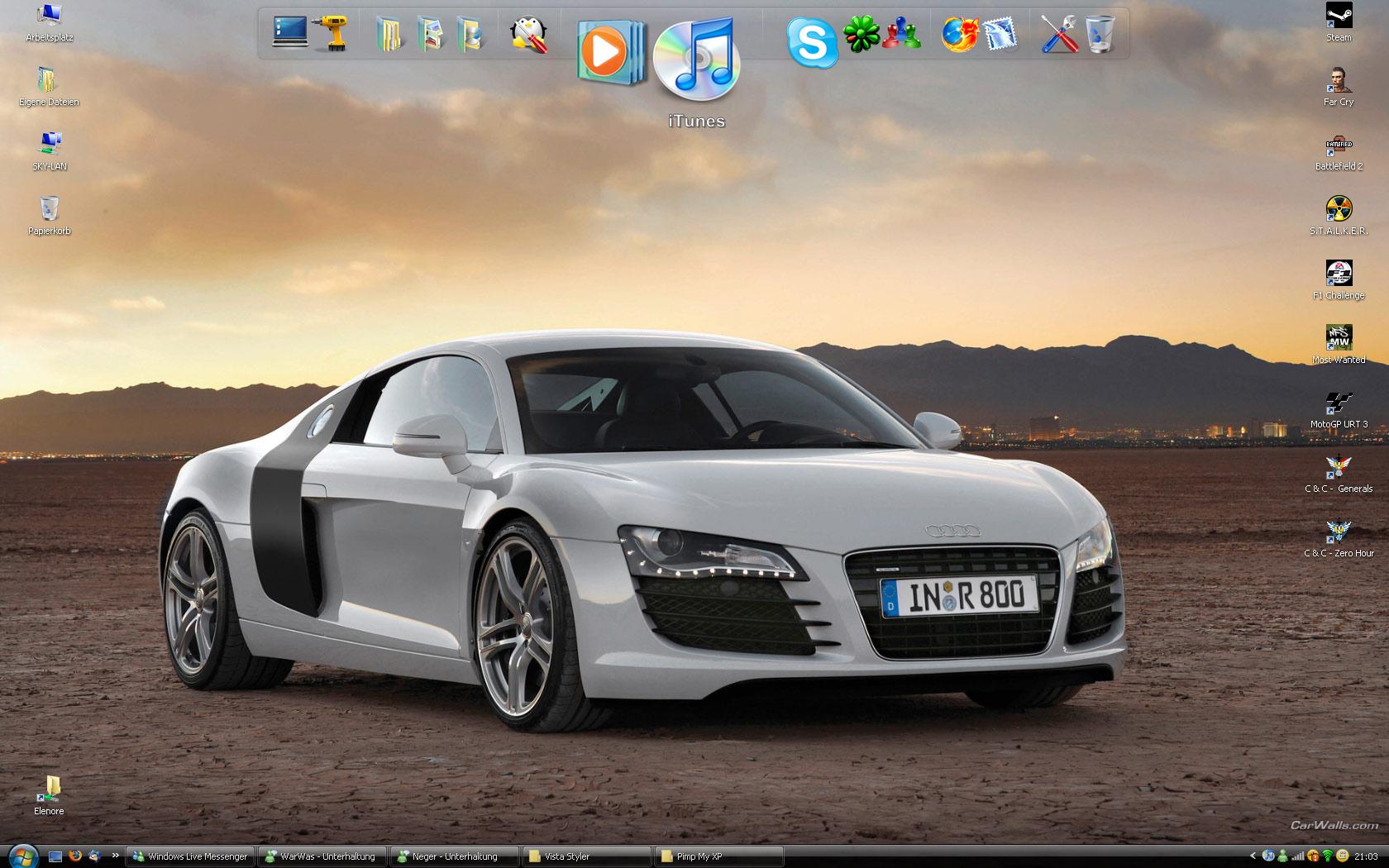
Task: Launch Firefox from the top dock
Action: click(x=959, y=35)
